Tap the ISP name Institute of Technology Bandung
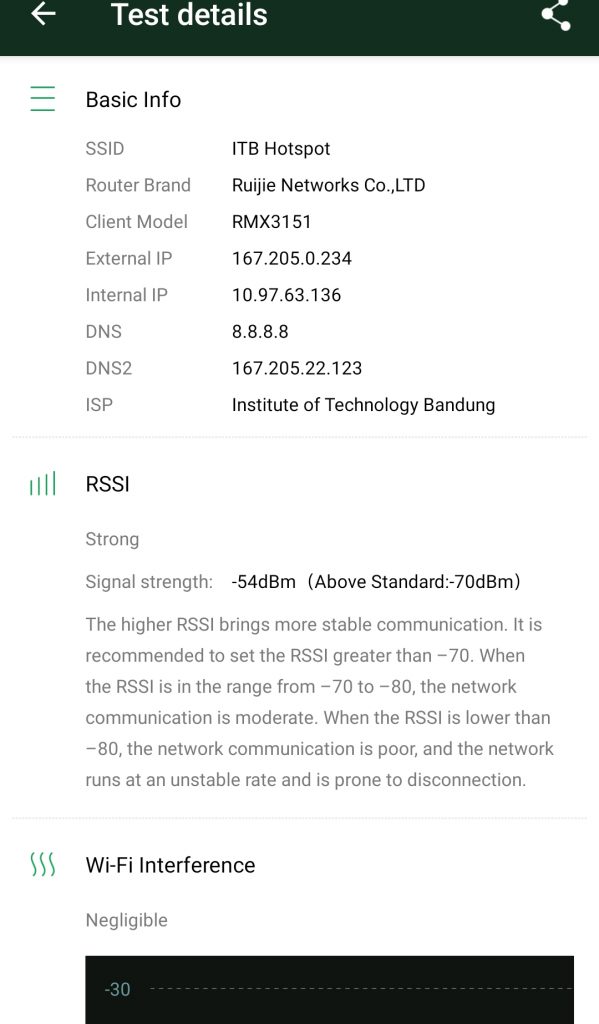Screen dimensions: 599x1024 click(x=364, y=405)
